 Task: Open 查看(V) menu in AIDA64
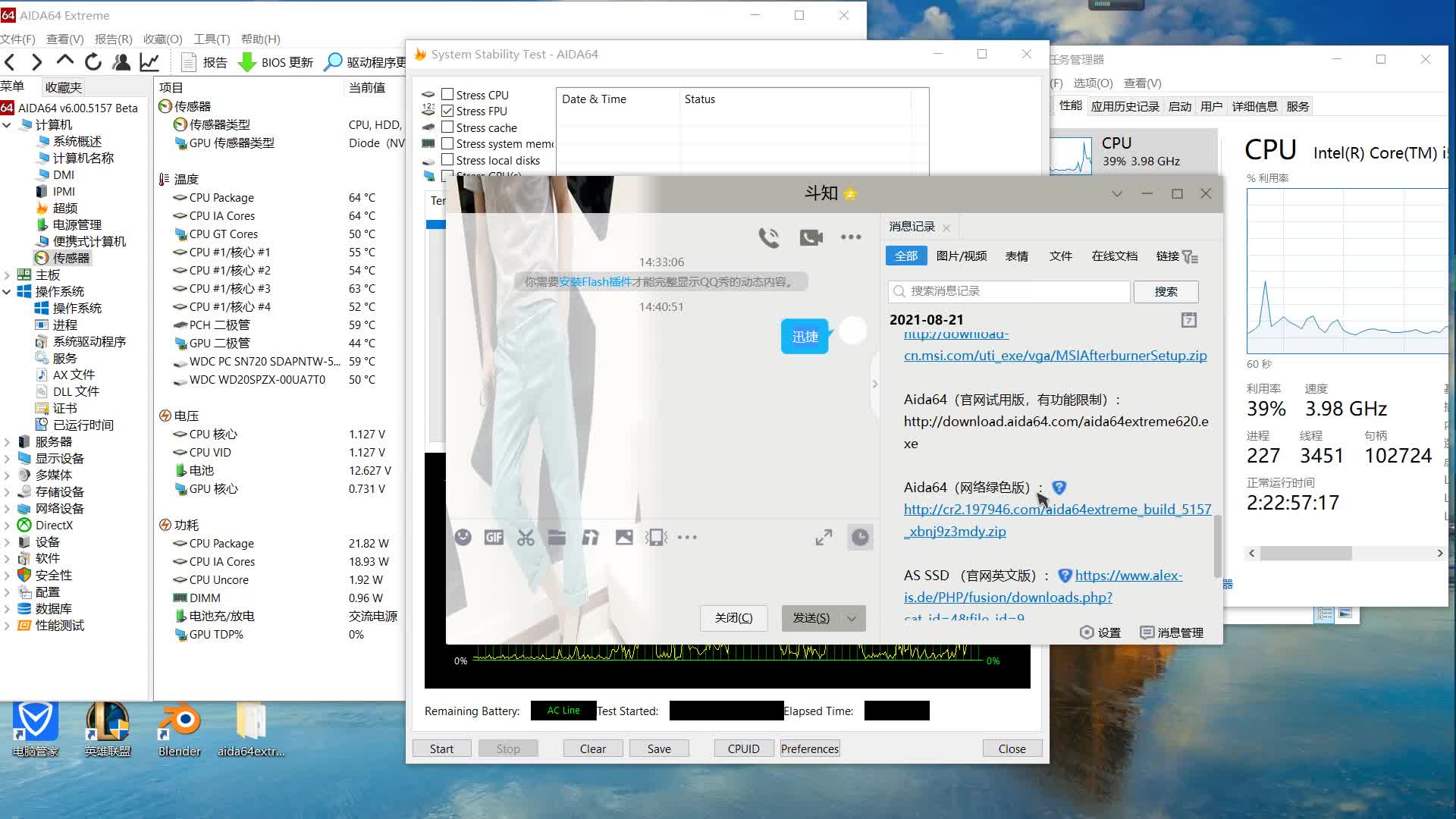(x=65, y=39)
